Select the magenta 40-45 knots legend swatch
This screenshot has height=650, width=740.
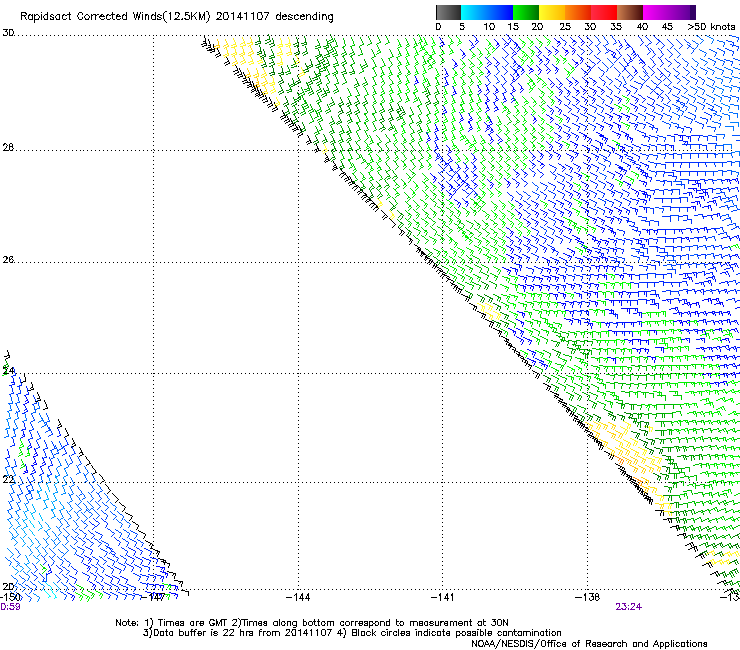click(656, 12)
